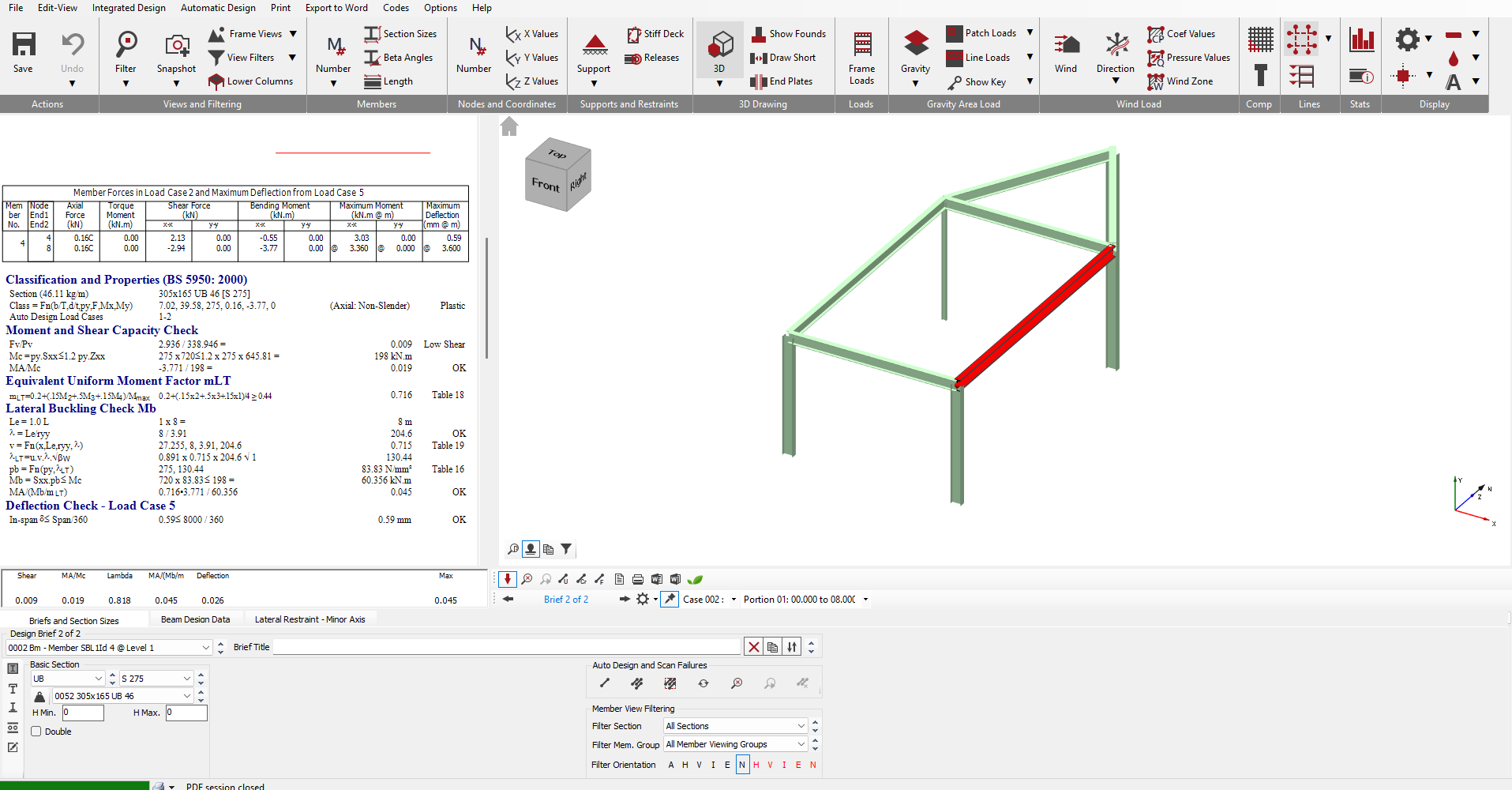Screen dimensions: 1512x790
Task: Display member Beta Angles
Action: (399, 58)
